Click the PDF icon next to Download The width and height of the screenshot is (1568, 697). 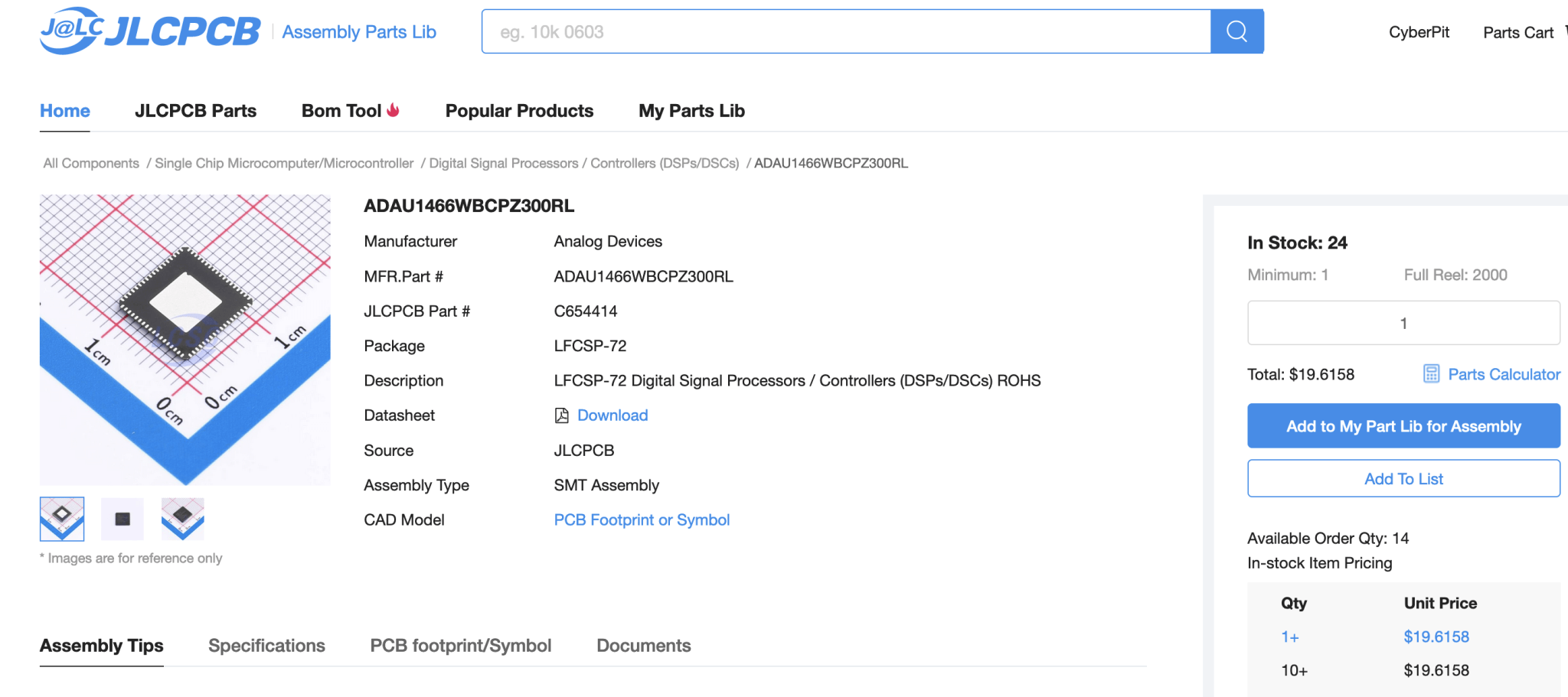[x=562, y=415]
